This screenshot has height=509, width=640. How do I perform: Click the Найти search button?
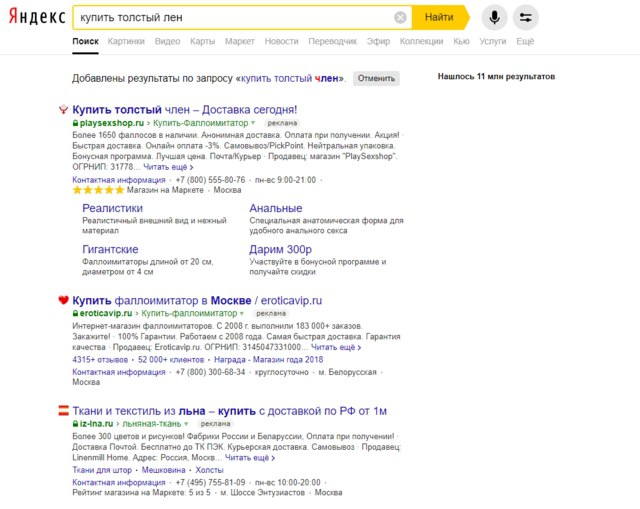pos(440,18)
